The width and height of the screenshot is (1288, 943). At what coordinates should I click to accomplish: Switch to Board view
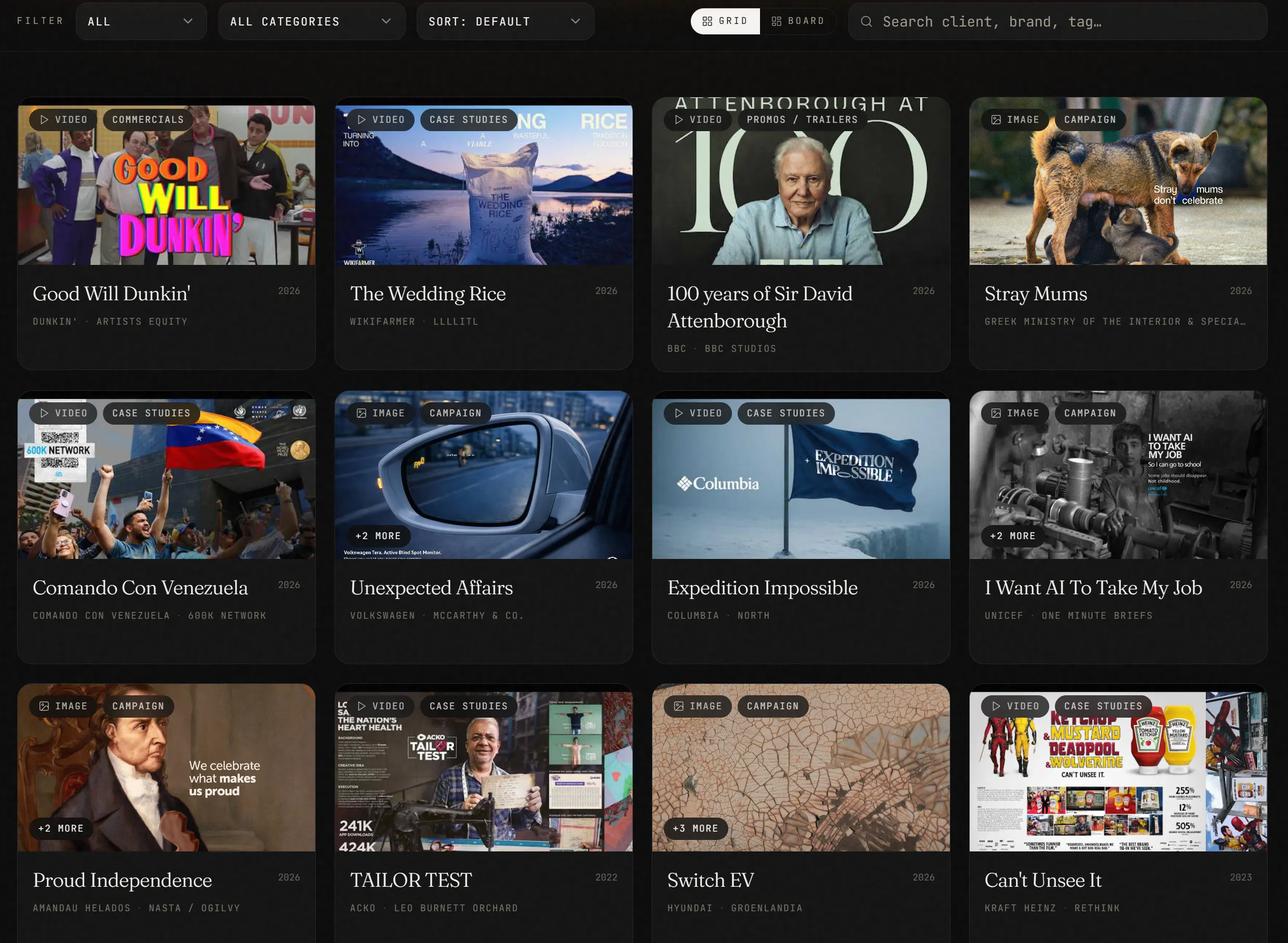[x=797, y=21]
